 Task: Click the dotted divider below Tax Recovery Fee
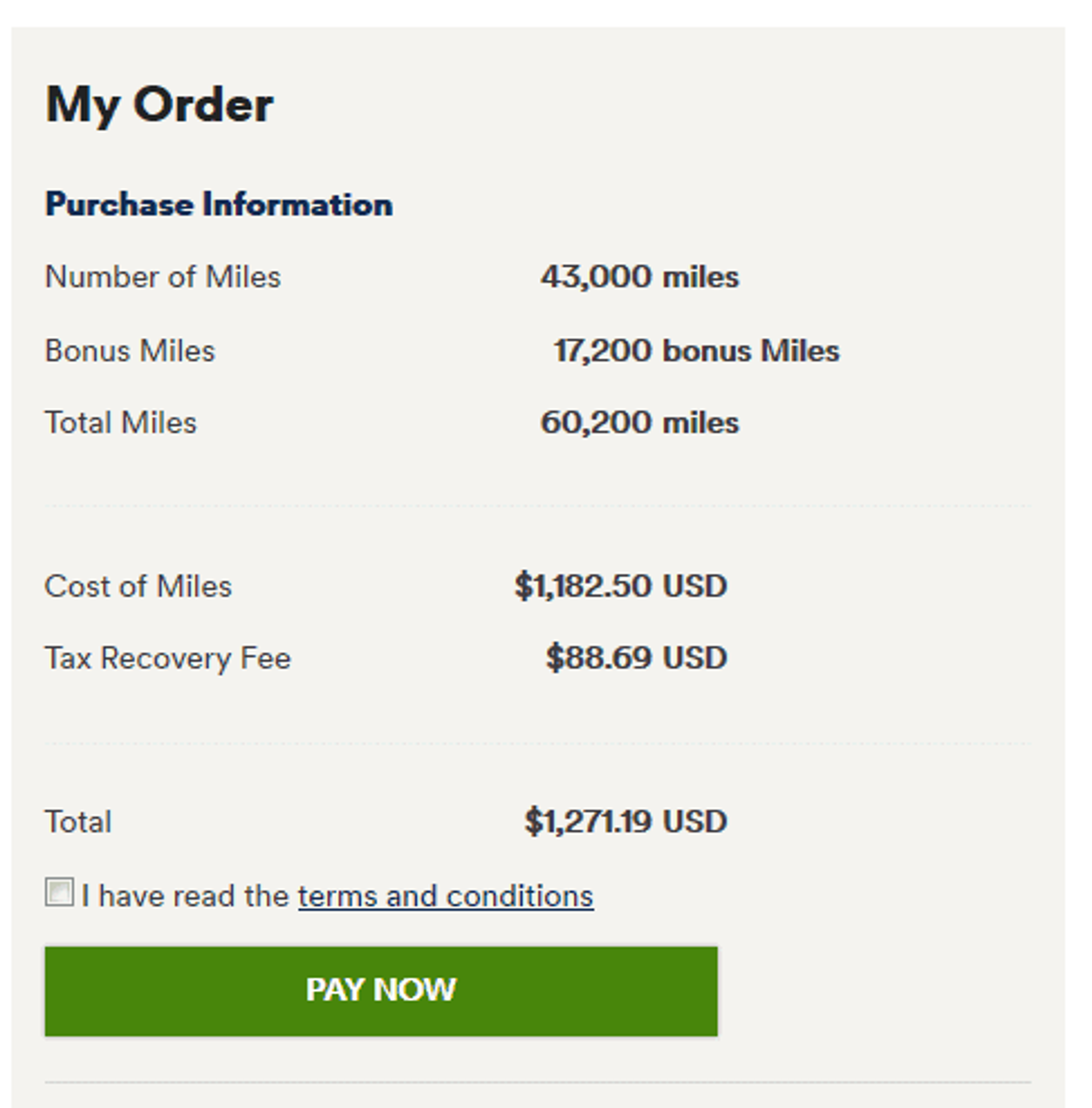click(538, 743)
